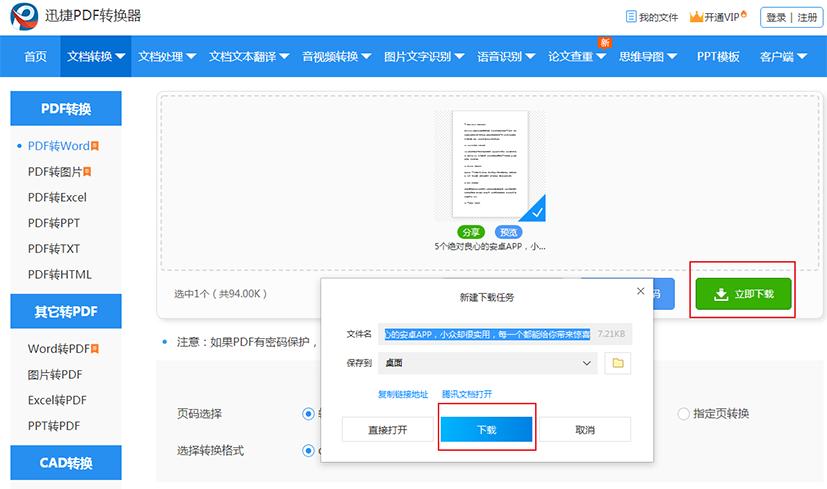Select PDF转PPT in the sidebar
Viewport: 827px width, 489px height.
coord(54,223)
